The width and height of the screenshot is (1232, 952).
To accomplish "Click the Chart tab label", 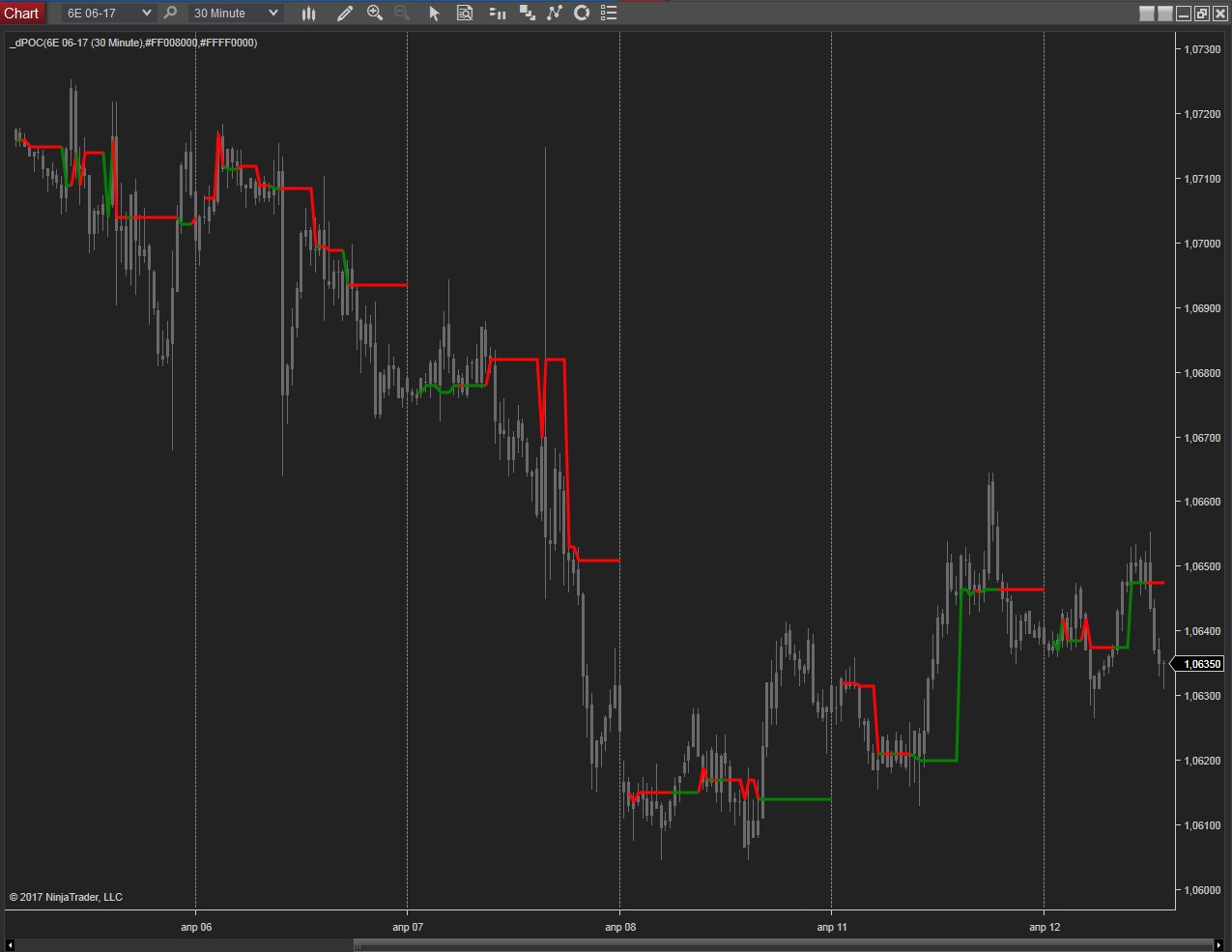I will point(21,14).
